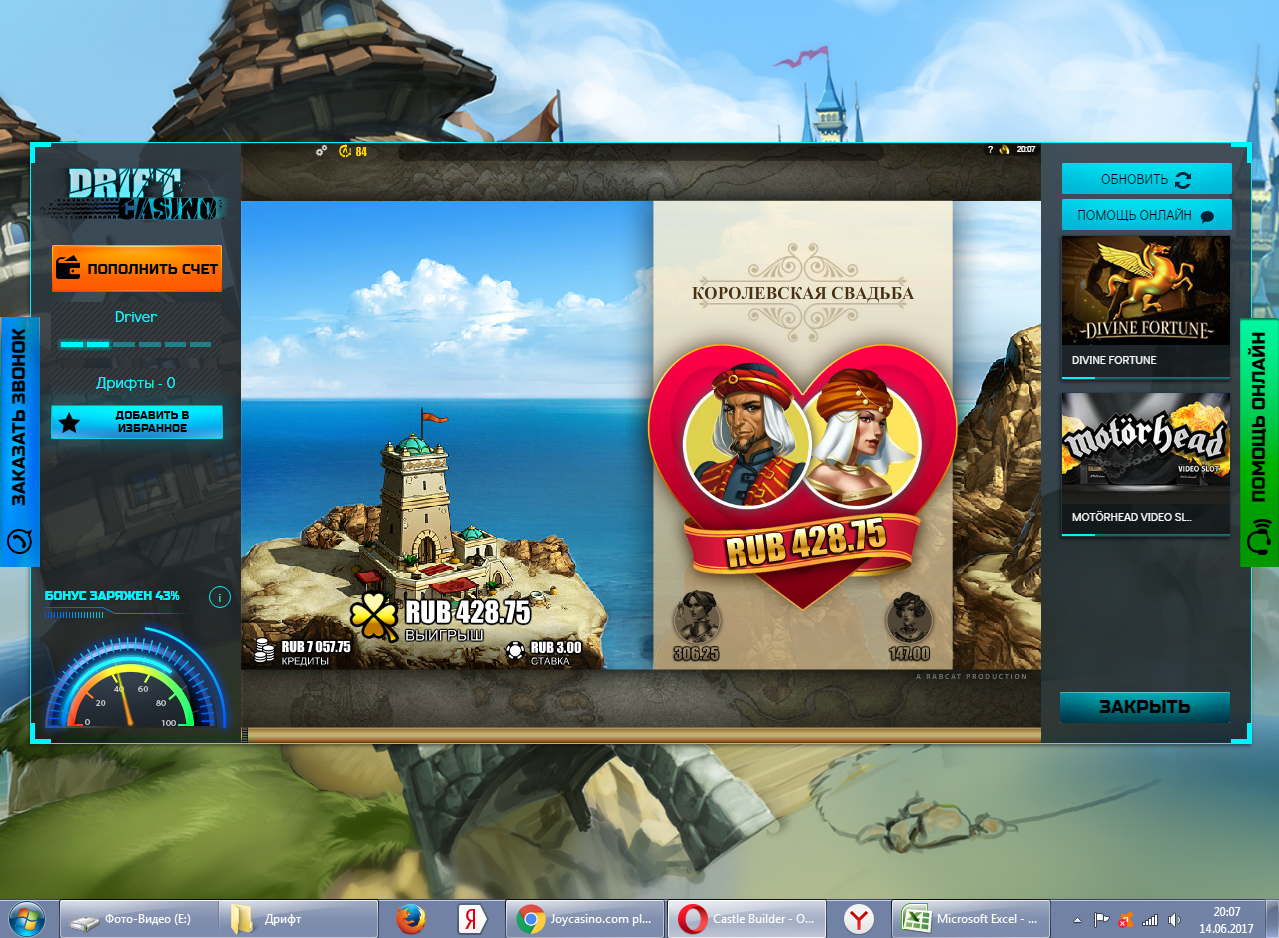Refresh the game with Обновить
The image size is (1279, 938).
(1146, 179)
